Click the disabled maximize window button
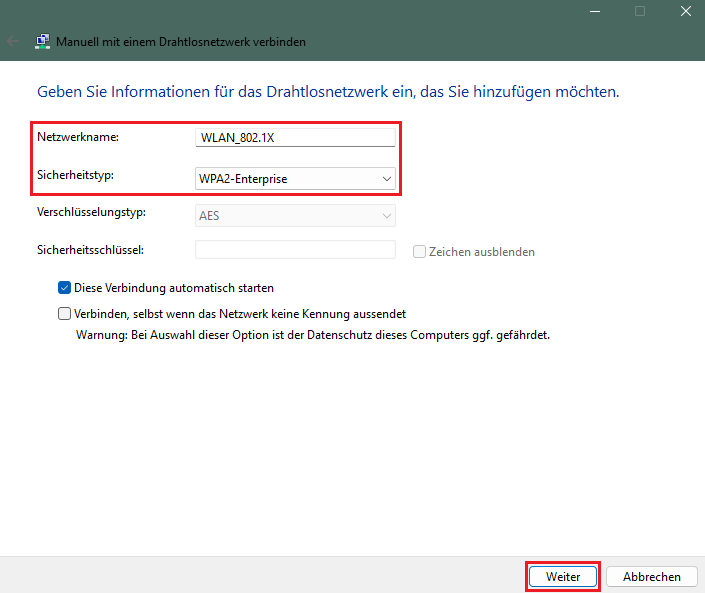The height and width of the screenshot is (593, 705). pyautogui.click(x=640, y=11)
